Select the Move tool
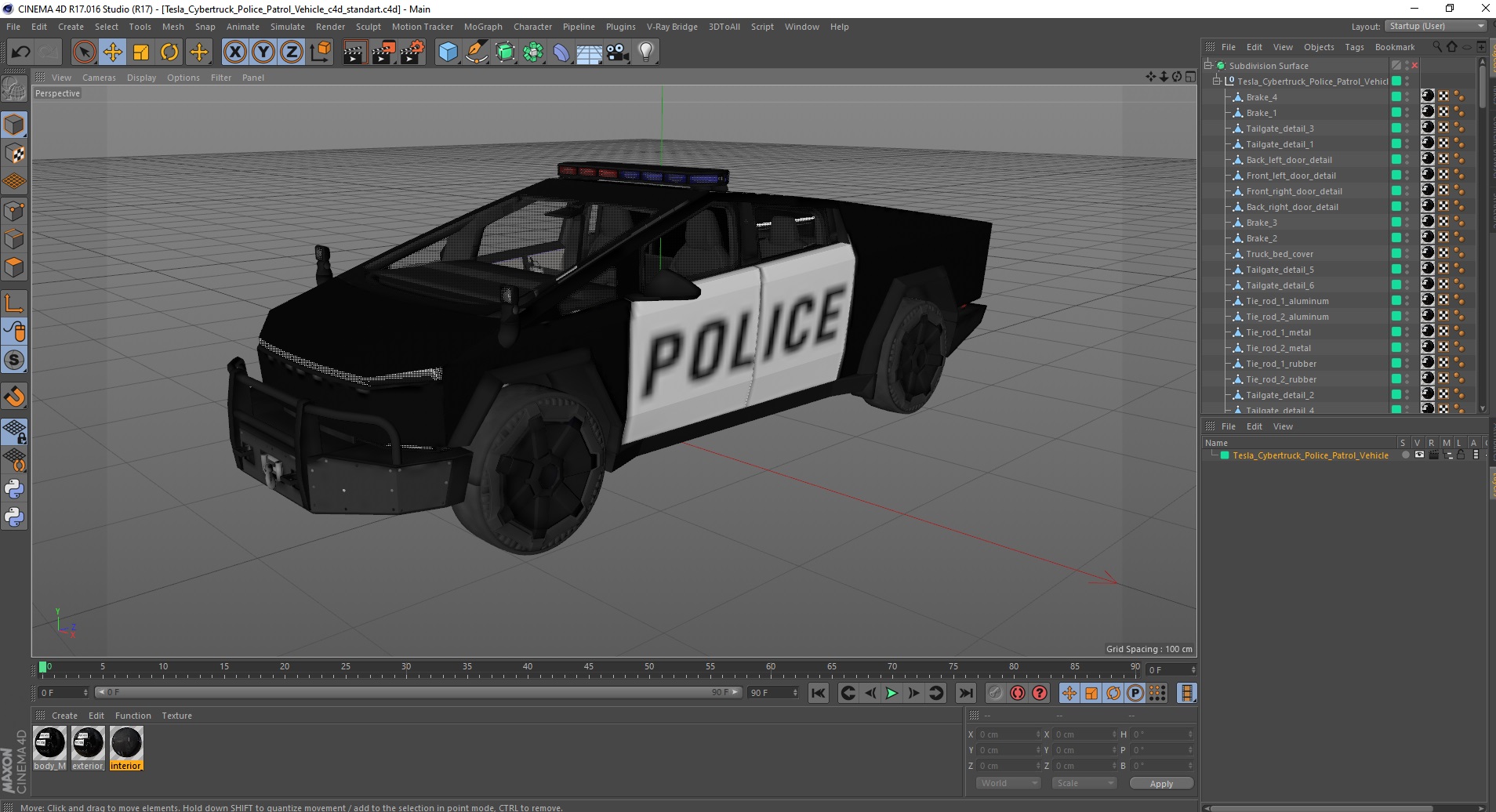Screen dimensions: 1496x812 pyautogui.click(x=113, y=53)
